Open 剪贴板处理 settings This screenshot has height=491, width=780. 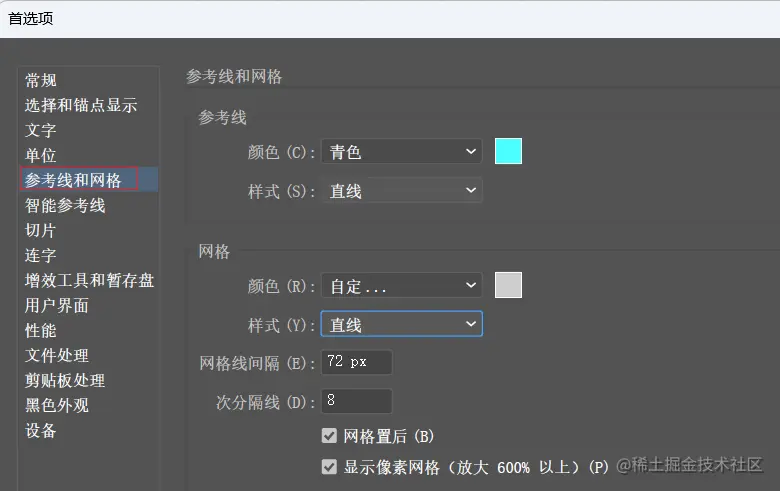pos(65,381)
